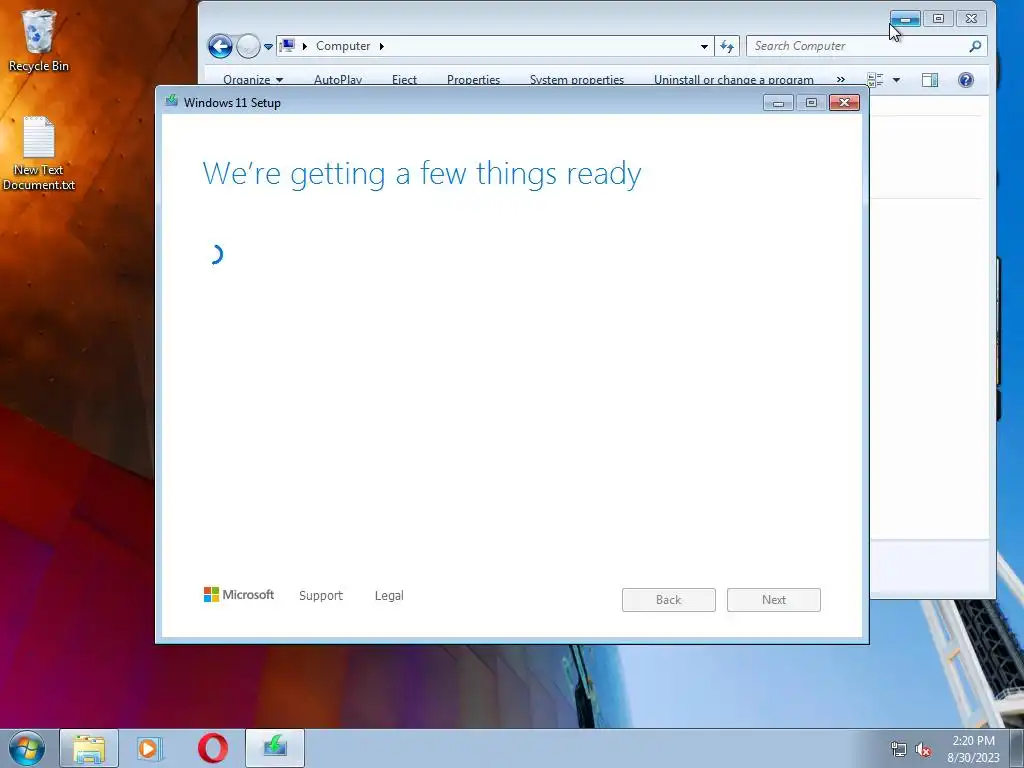Click the change view icon in Explorer
Screen dimensions: 1024x768
click(x=875, y=80)
